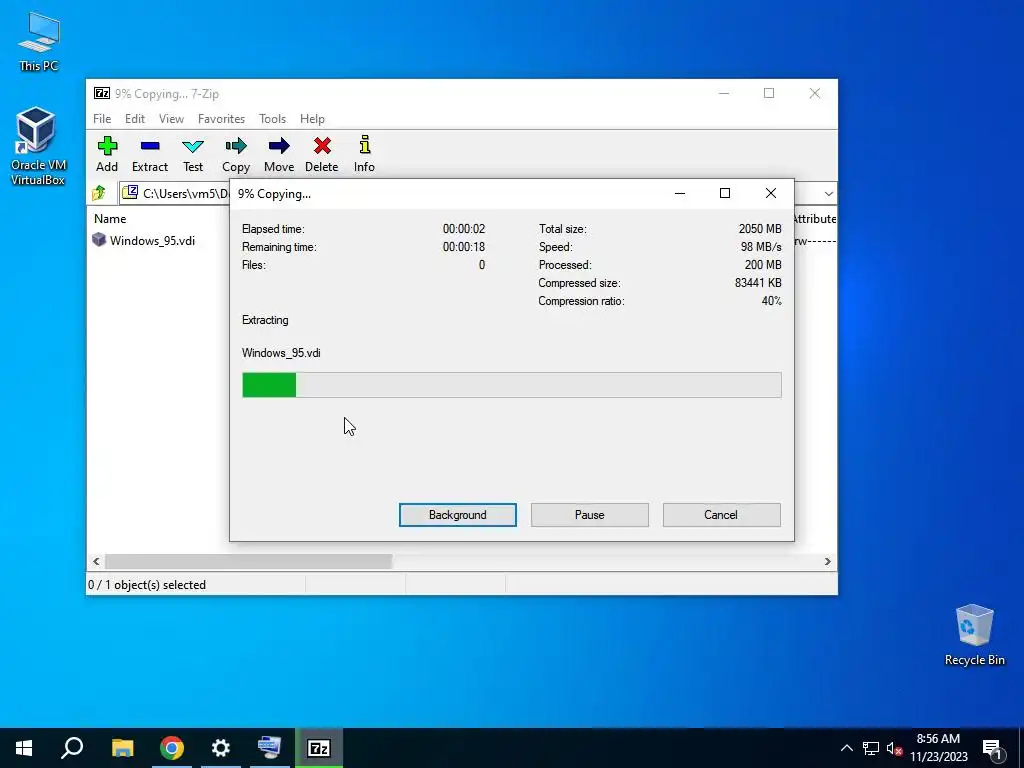
Task: Select the Windows_95.vdi file name
Action: click(x=152, y=240)
